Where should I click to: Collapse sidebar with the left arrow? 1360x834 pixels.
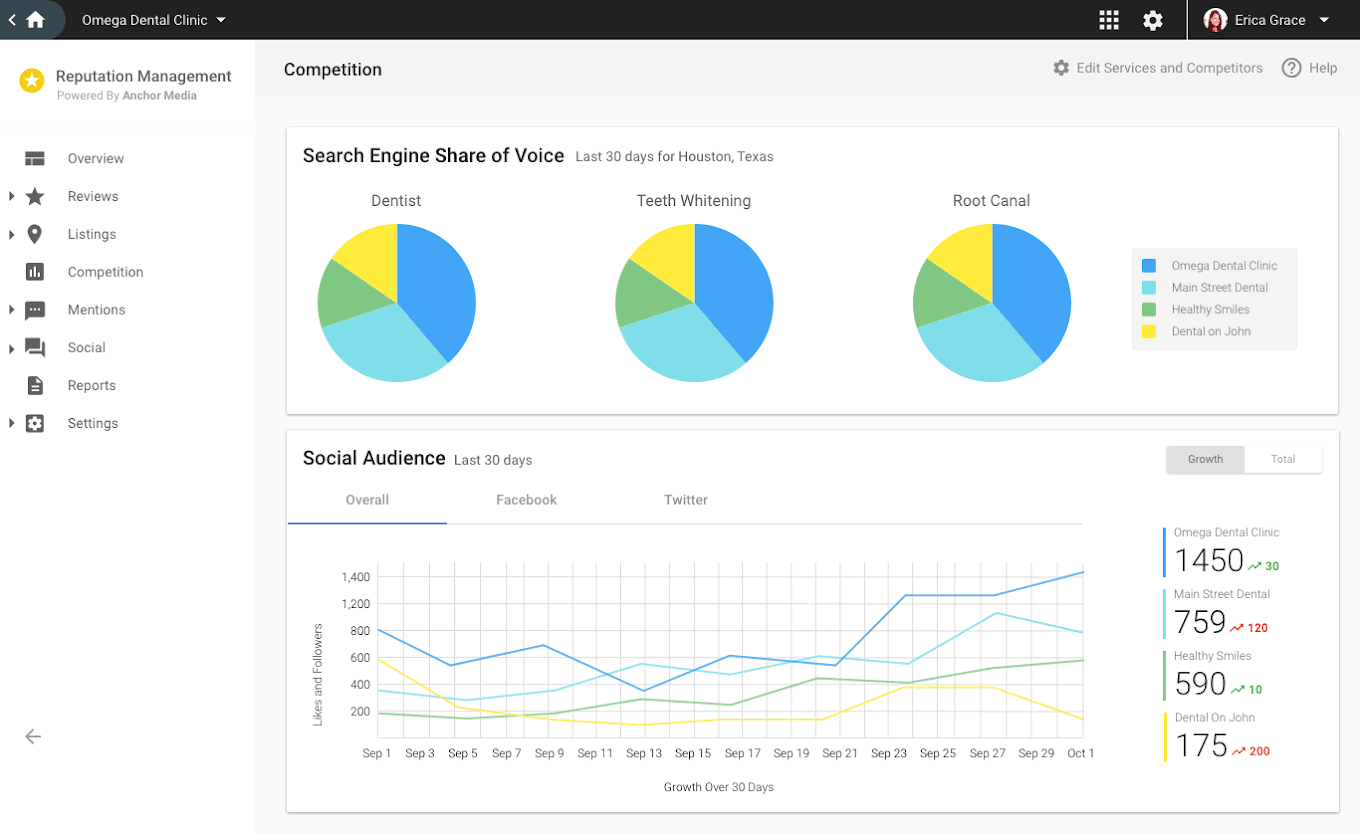[x=33, y=737]
